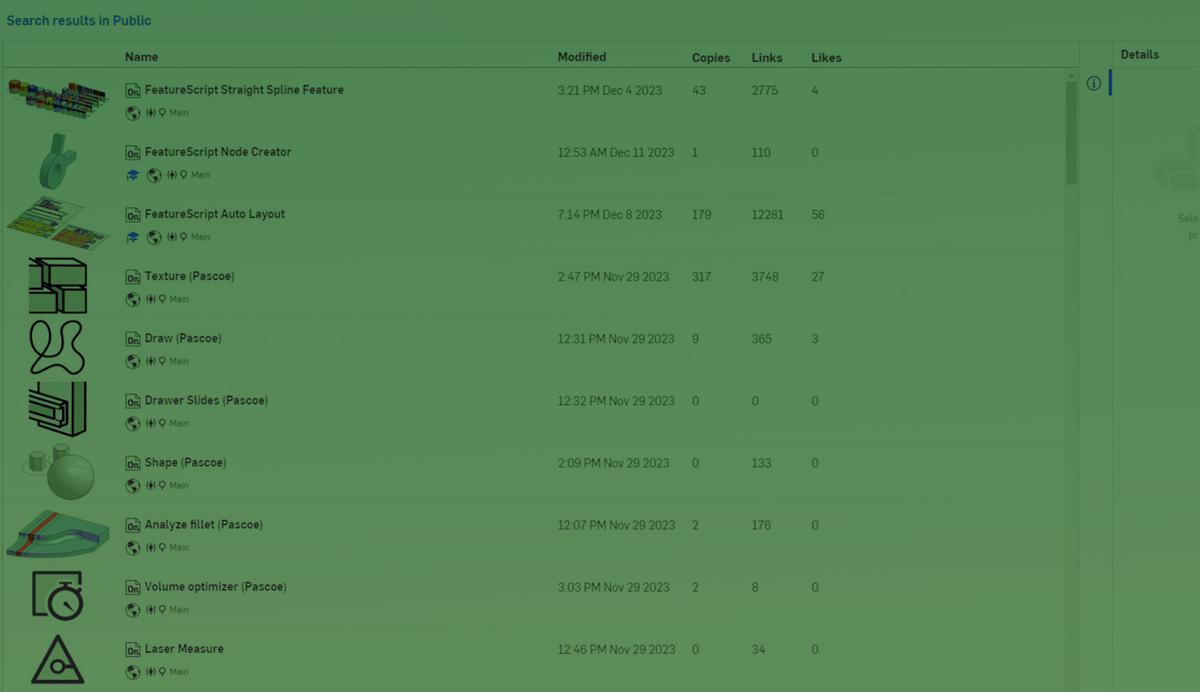Click the Details info icon
This screenshot has height=692, width=1200.
(x=1093, y=84)
